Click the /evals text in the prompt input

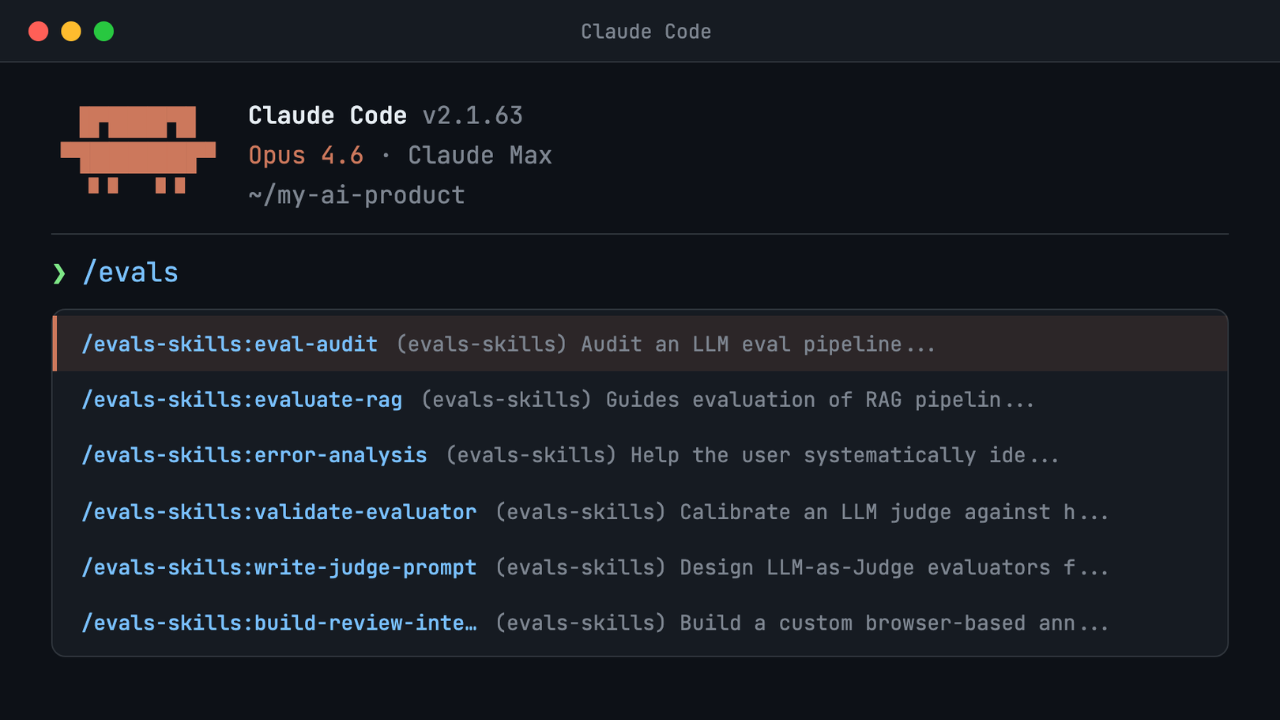click(130, 273)
